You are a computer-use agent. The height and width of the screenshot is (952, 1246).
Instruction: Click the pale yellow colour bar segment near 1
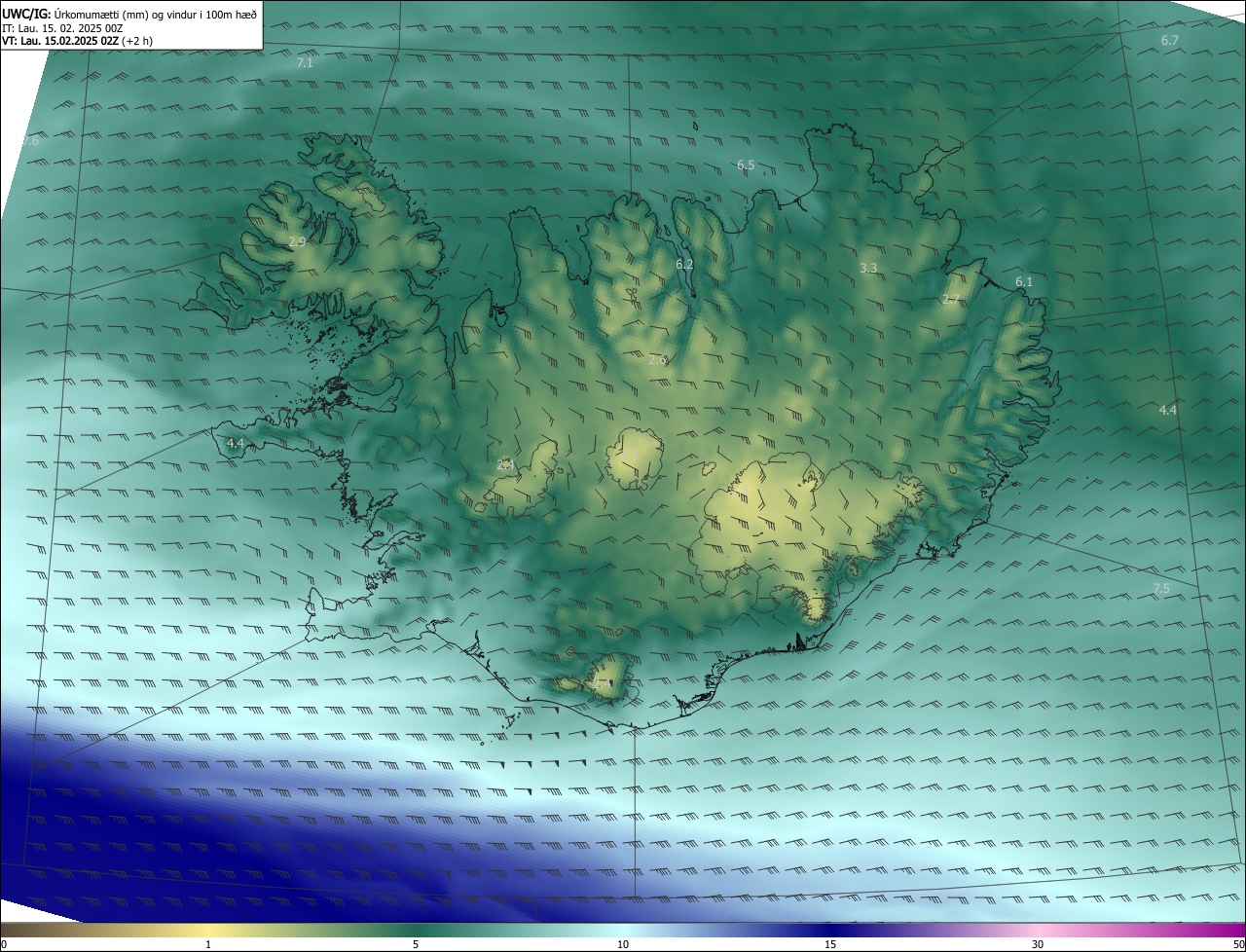click(208, 931)
